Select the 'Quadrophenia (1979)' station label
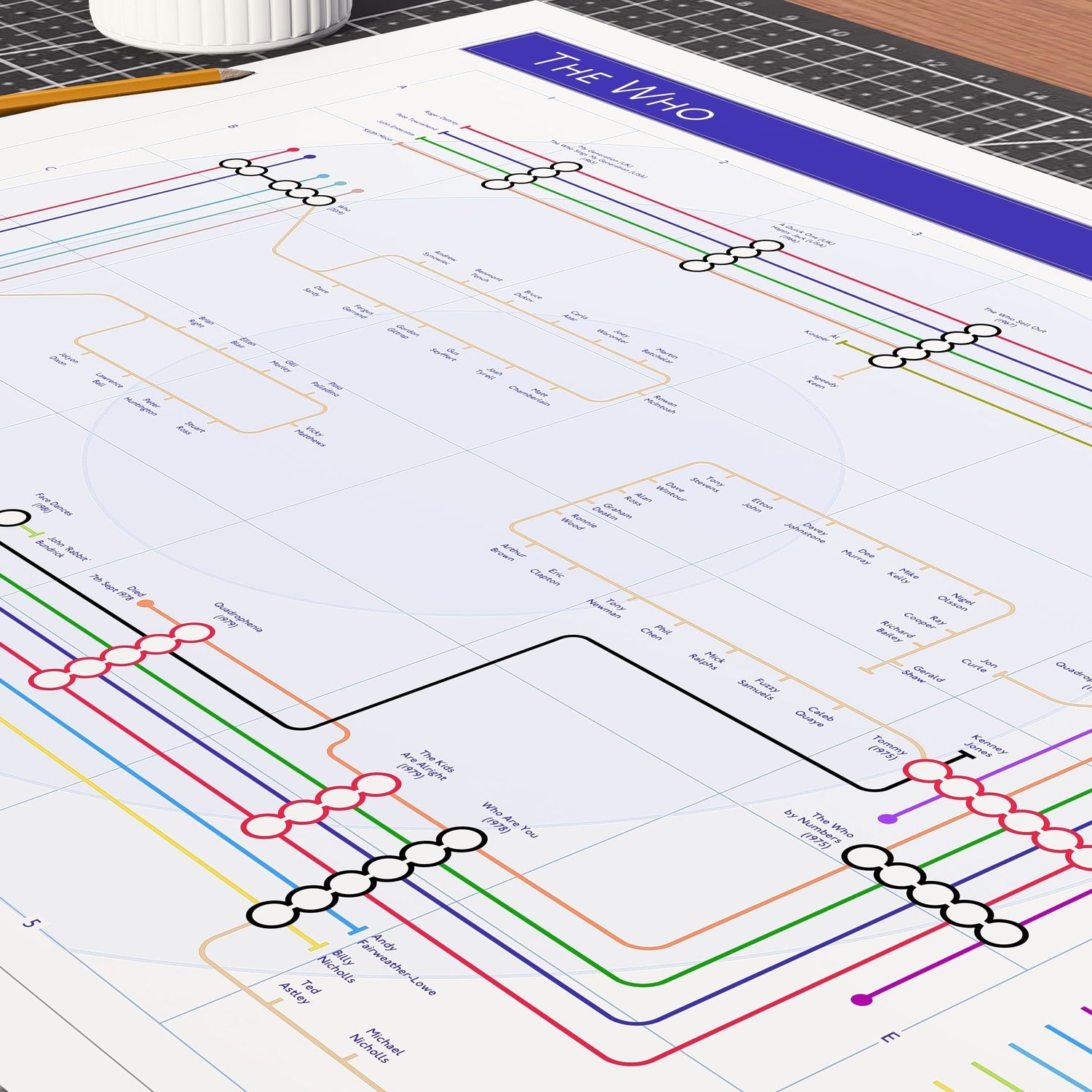The height and width of the screenshot is (1092, 1092). [x=236, y=617]
